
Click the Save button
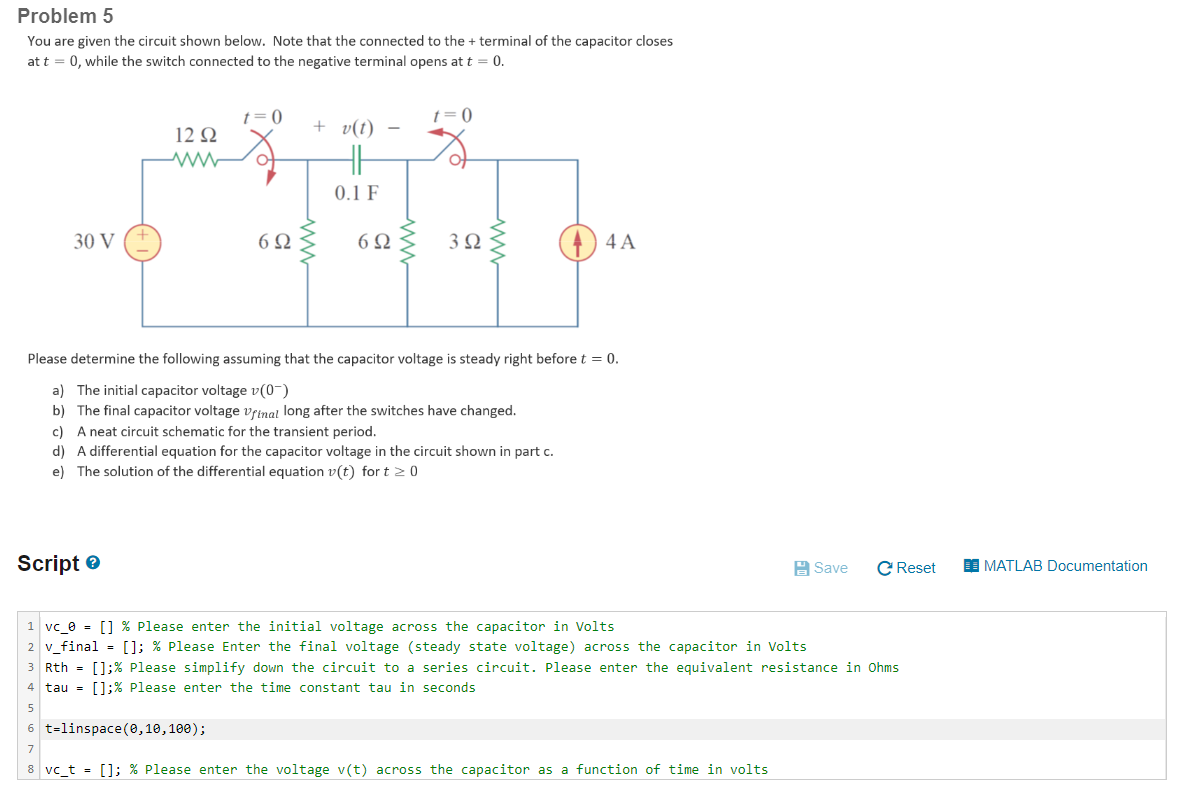coord(821,568)
